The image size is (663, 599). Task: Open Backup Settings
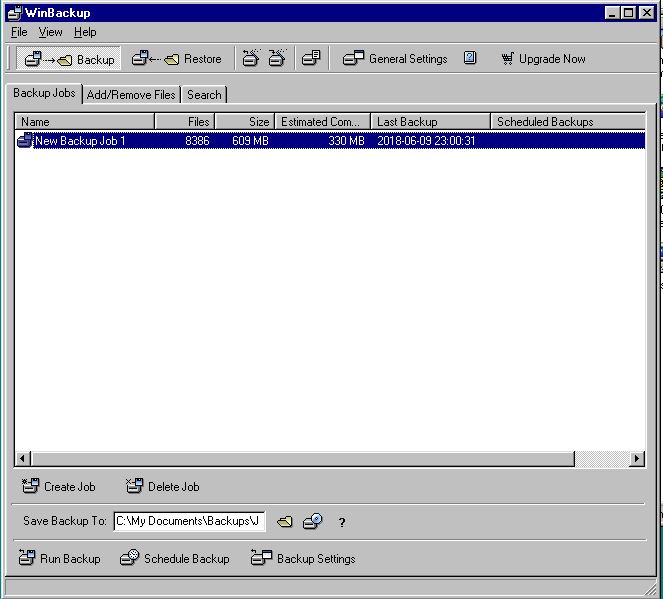[303, 558]
